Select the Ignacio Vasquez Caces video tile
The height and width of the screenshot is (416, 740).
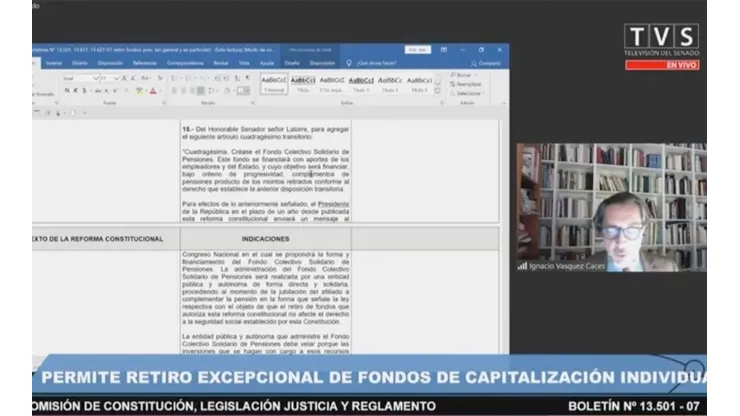pos(612,207)
